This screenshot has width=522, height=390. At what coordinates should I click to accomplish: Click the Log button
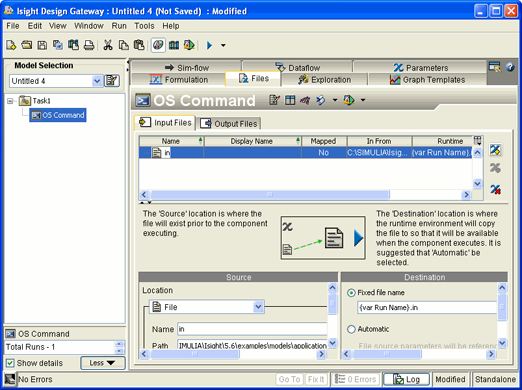coord(406,379)
